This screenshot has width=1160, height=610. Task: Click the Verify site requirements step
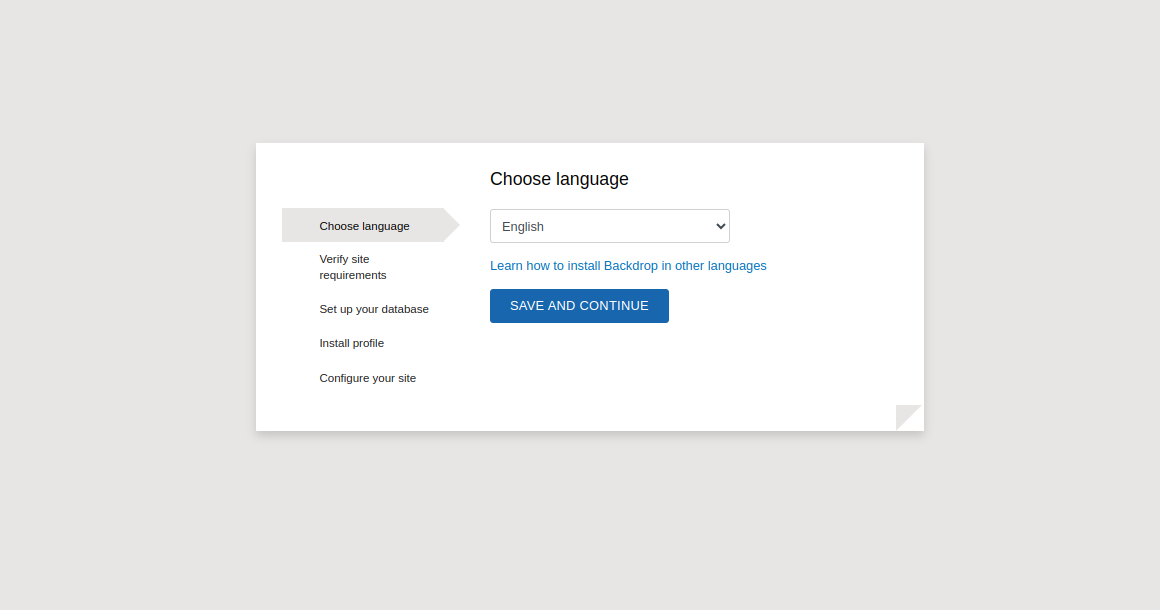352,267
